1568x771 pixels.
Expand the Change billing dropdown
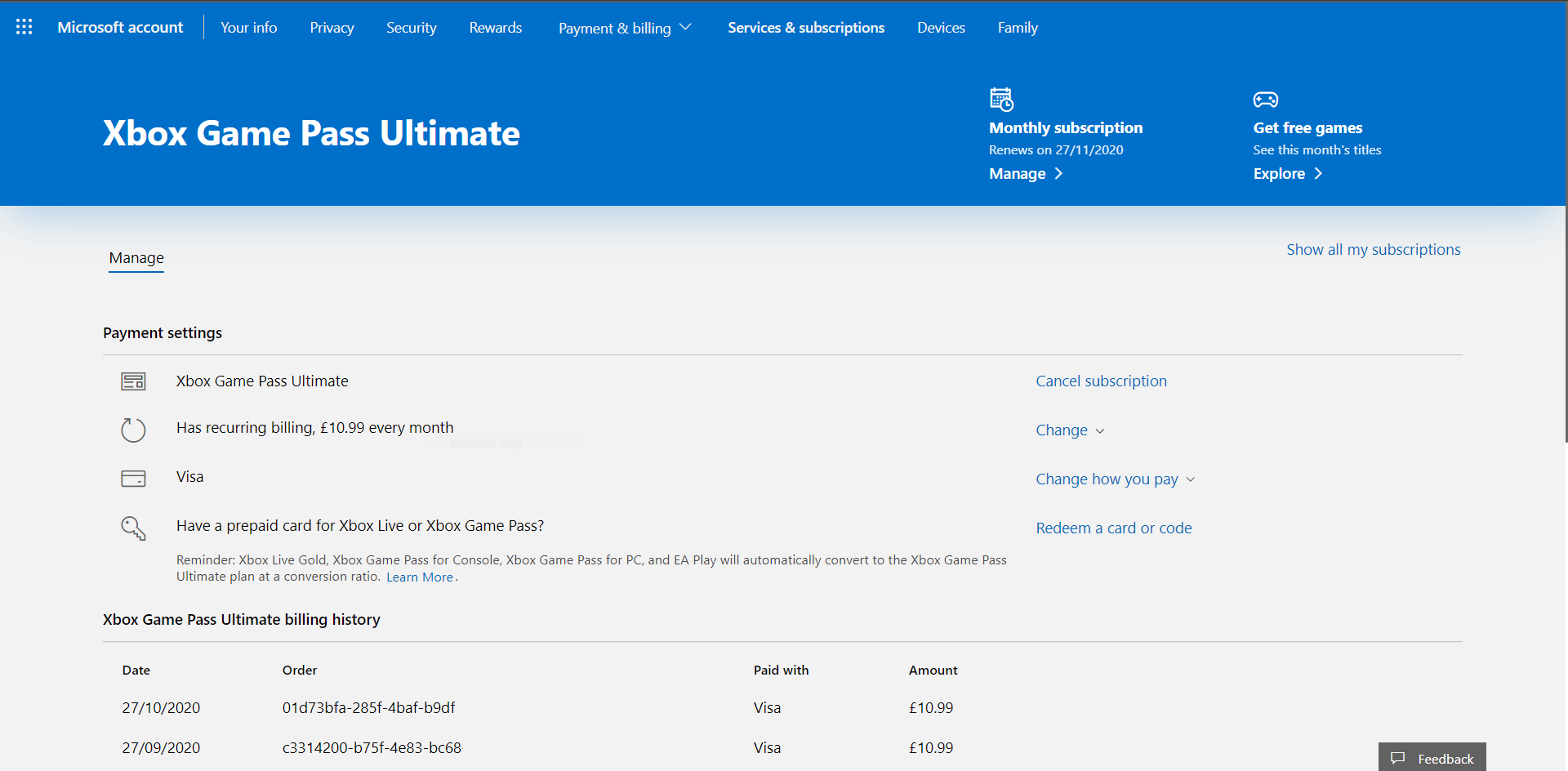pos(1069,430)
